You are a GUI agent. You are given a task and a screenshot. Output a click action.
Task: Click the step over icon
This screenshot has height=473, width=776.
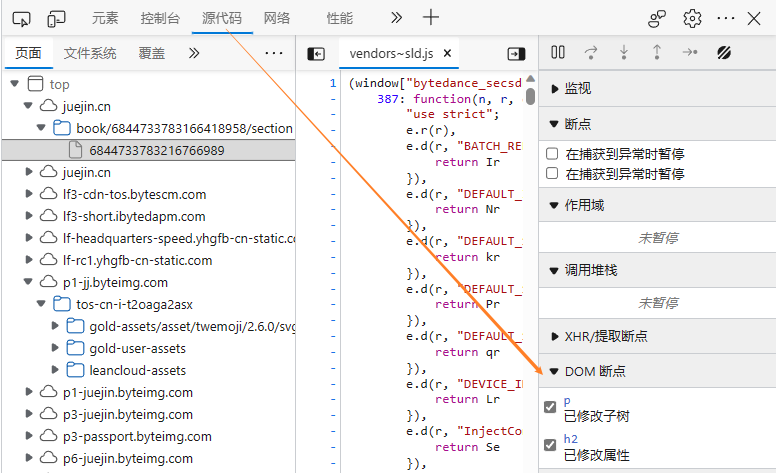(591, 52)
